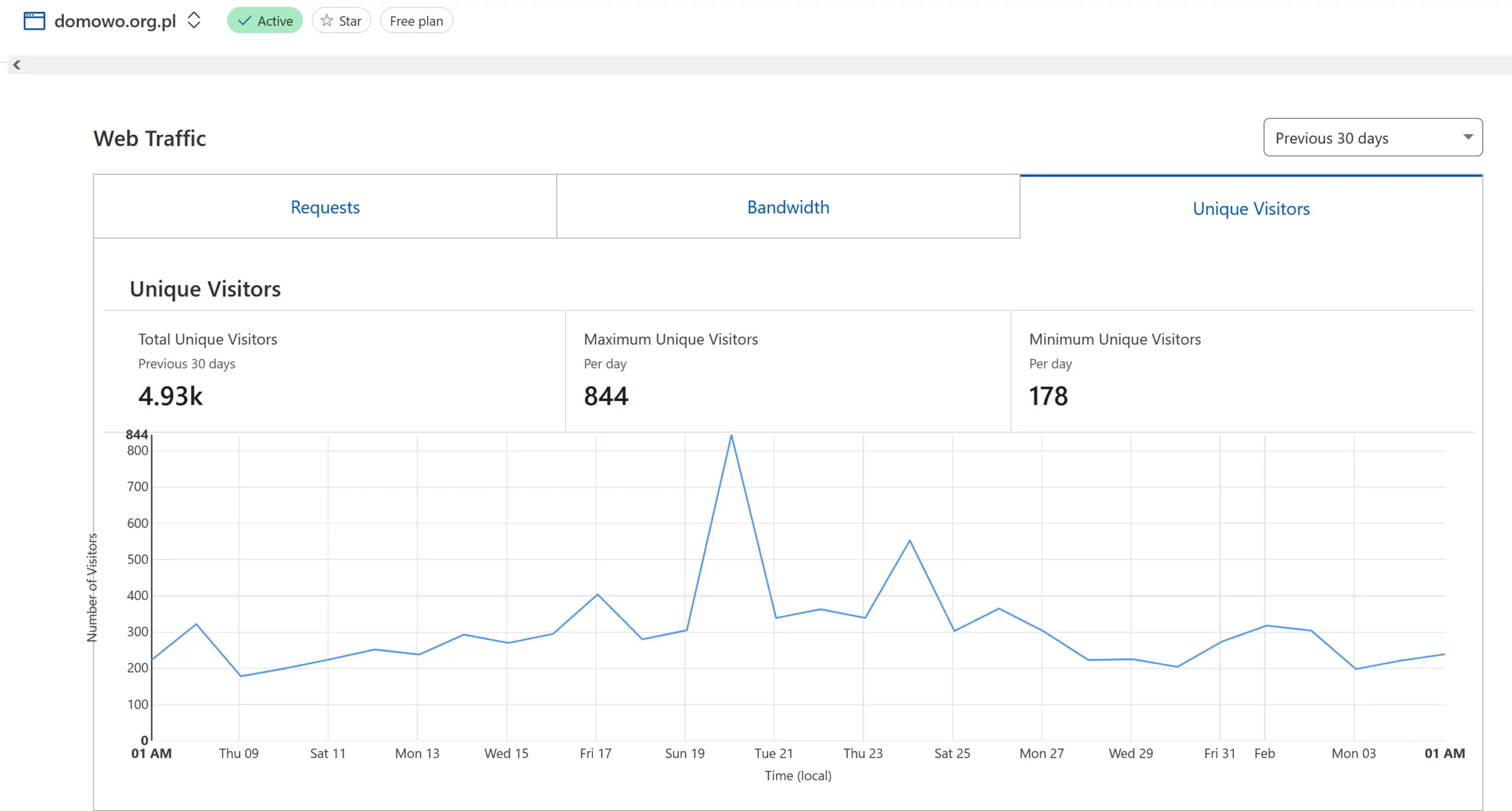This screenshot has width=1512, height=811.
Task: Switch to the Bandwidth tab
Action: pos(788,207)
